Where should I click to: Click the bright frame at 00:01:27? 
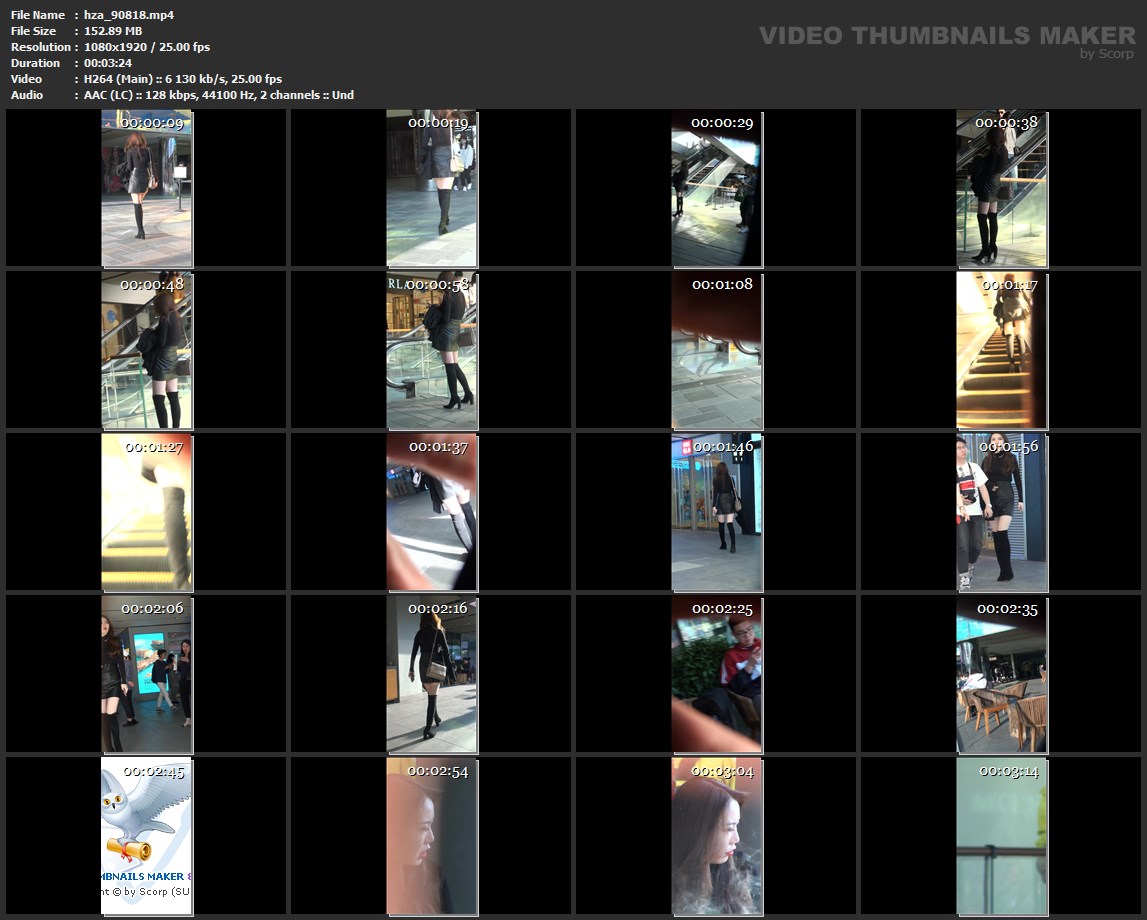pos(146,512)
